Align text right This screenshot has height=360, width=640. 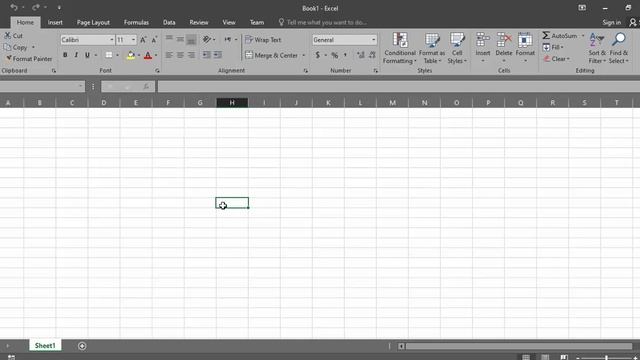click(x=191, y=55)
